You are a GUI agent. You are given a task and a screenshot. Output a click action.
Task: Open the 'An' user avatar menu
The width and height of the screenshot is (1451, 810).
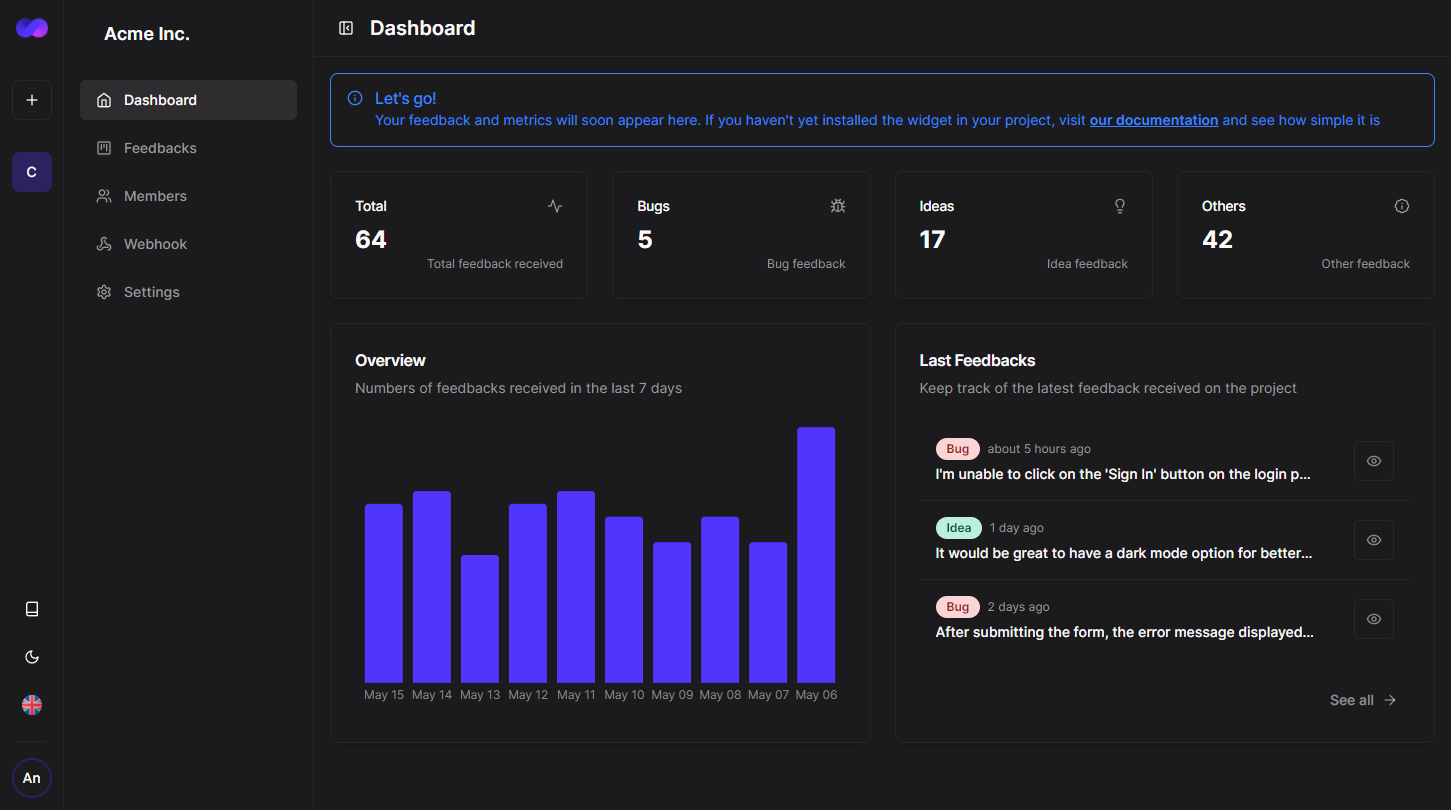[32, 778]
